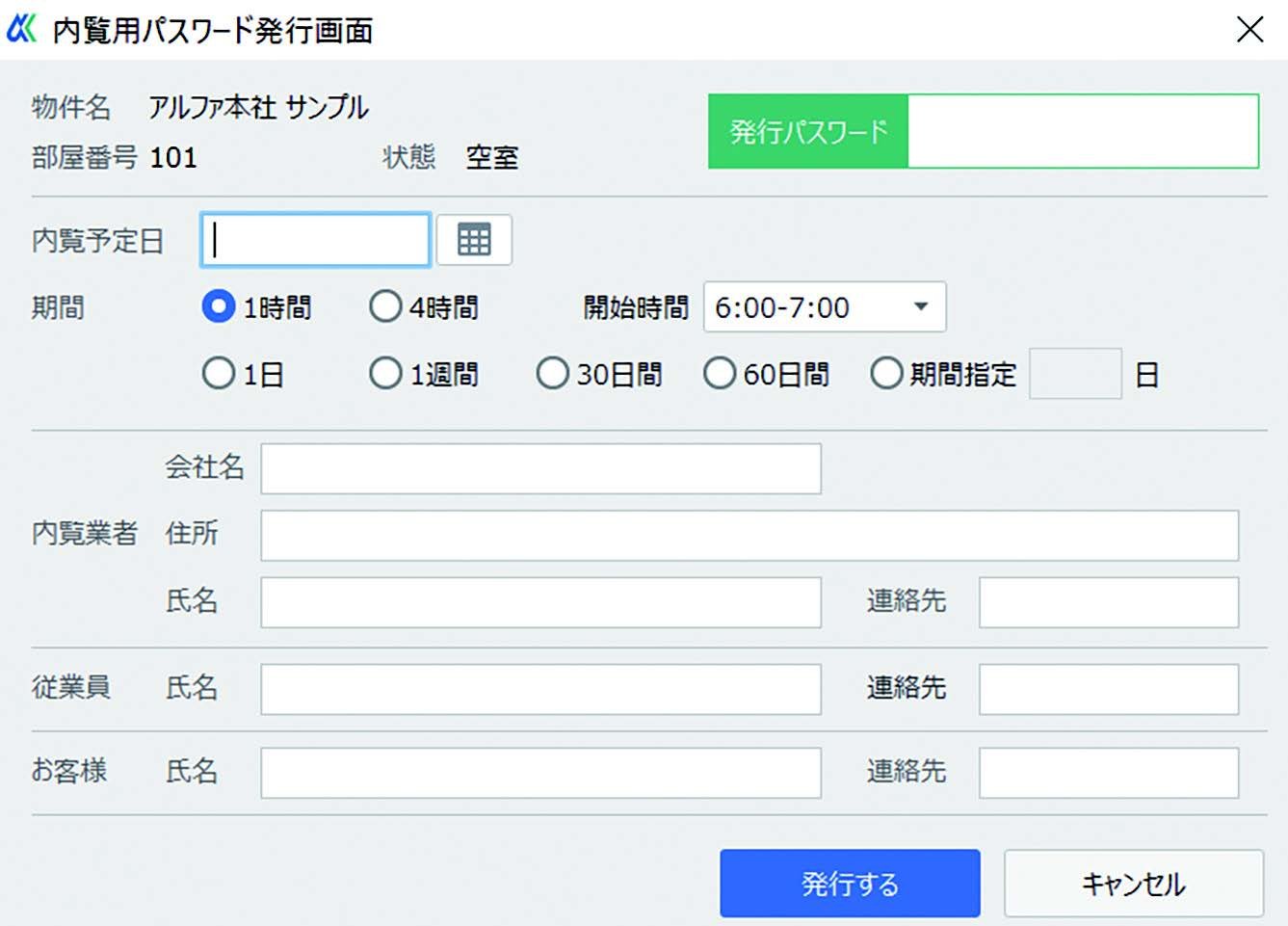The width and height of the screenshot is (1288, 926).
Task: Click the 期間指定 days number field
Action: [x=1075, y=374]
